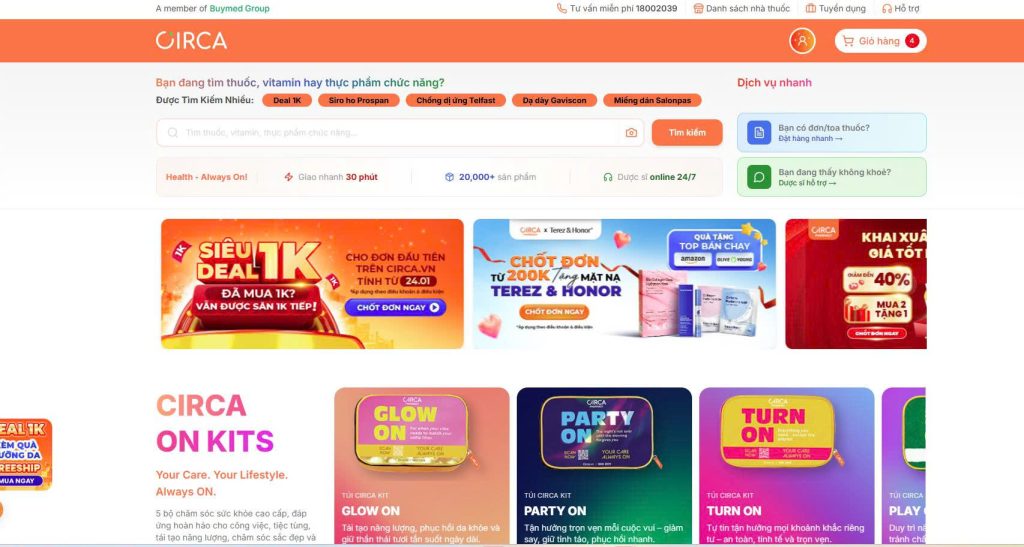The height and width of the screenshot is (547, 1024).
Task: Click the Buymed Group link
Action: point(239,8)
